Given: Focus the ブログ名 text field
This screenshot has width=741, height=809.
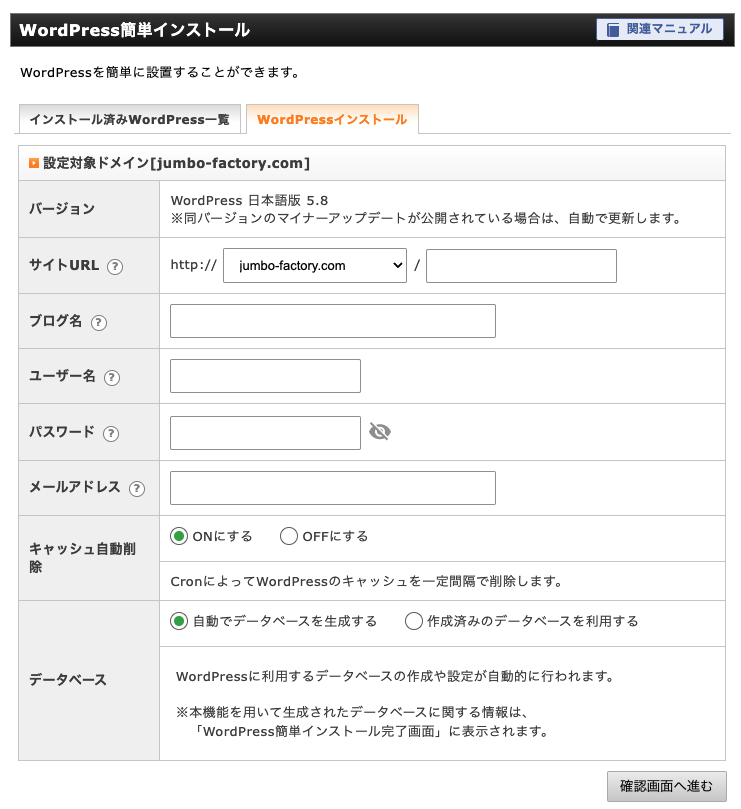Looking at the screenshot, I should (333, 321).
